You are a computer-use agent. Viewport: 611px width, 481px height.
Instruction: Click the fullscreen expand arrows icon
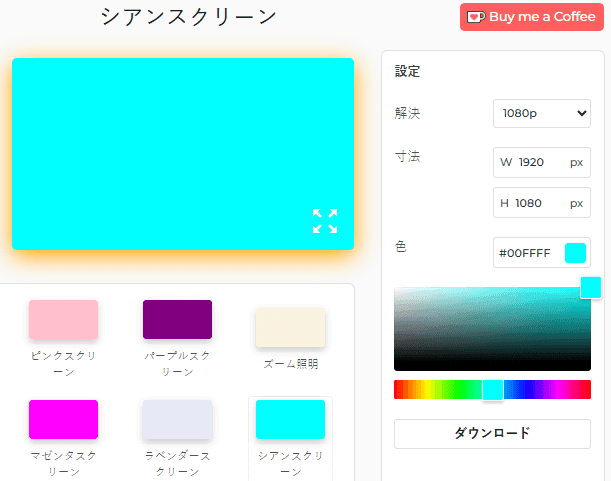click(325, 221)
